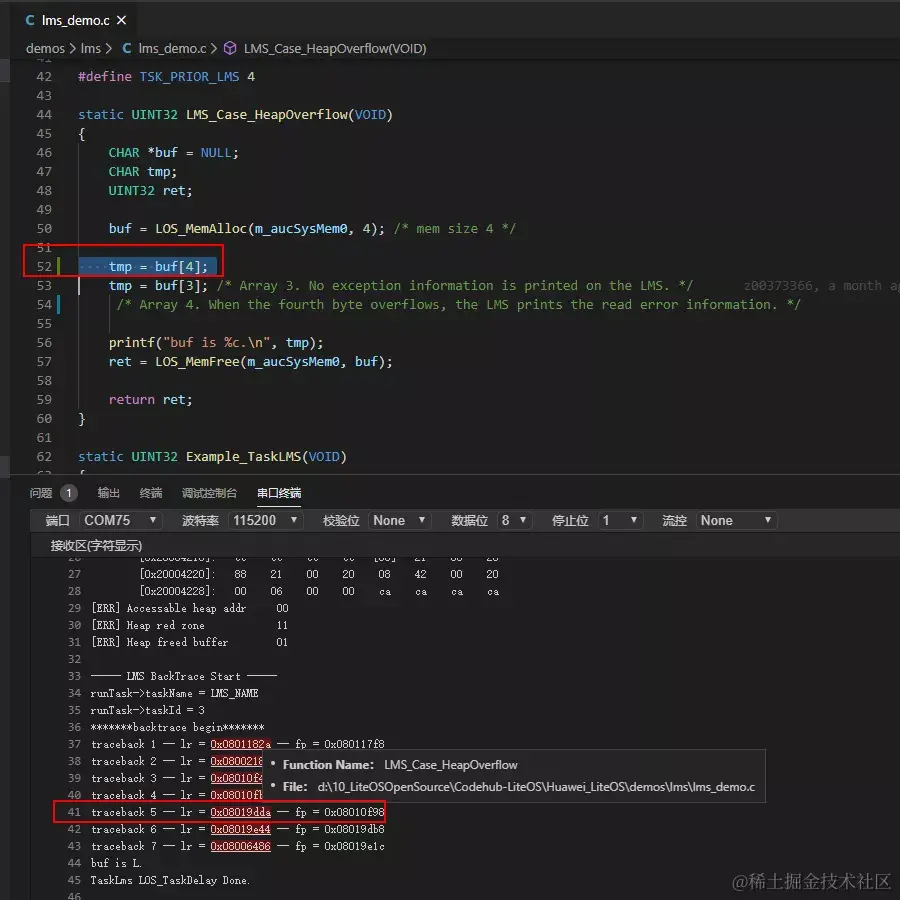
Task: Open the 'demos' breadcrumb folder
Action: point(45,49)
